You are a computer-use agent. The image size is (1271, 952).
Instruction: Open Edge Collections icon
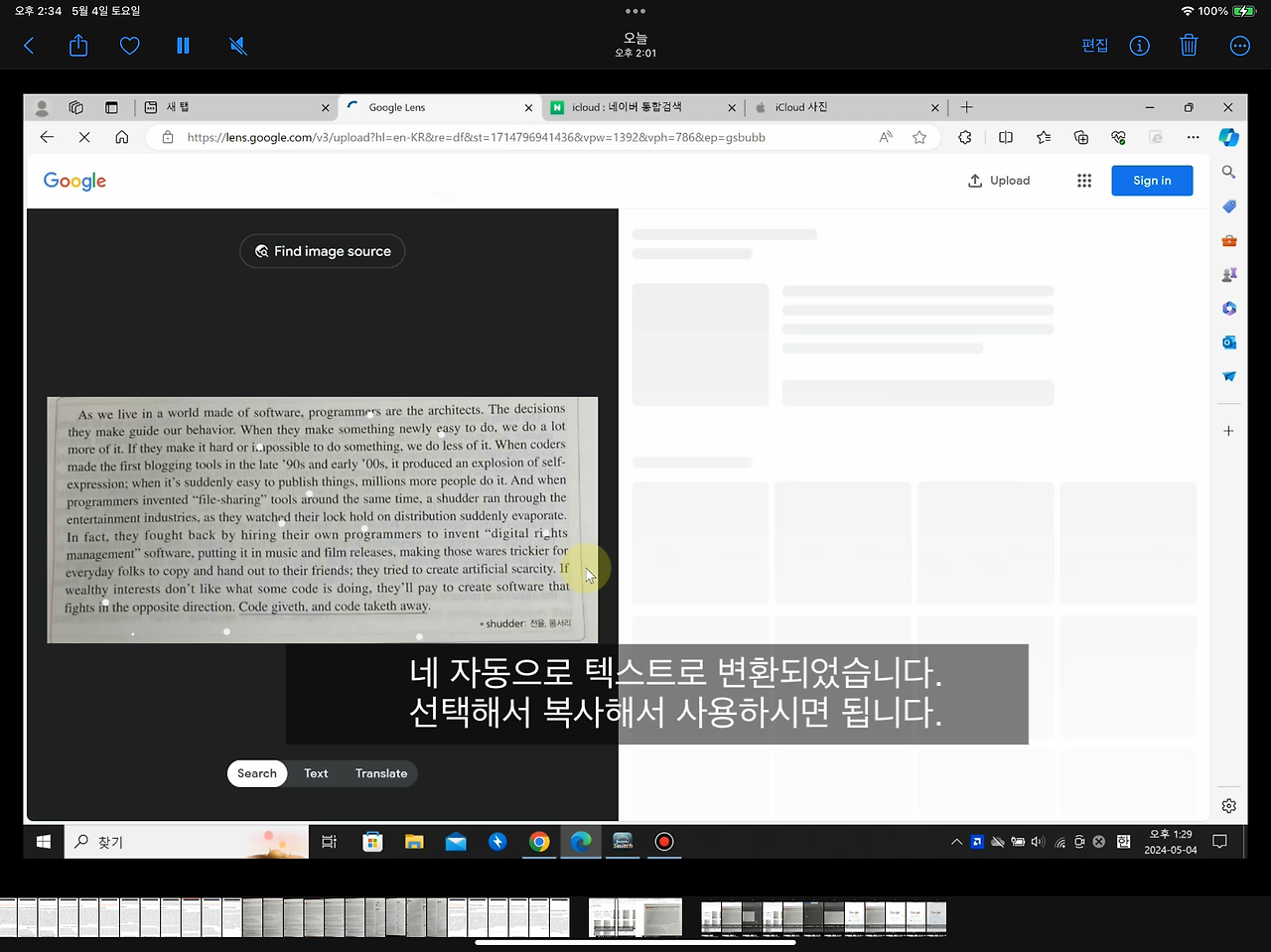click(1081, 137)
